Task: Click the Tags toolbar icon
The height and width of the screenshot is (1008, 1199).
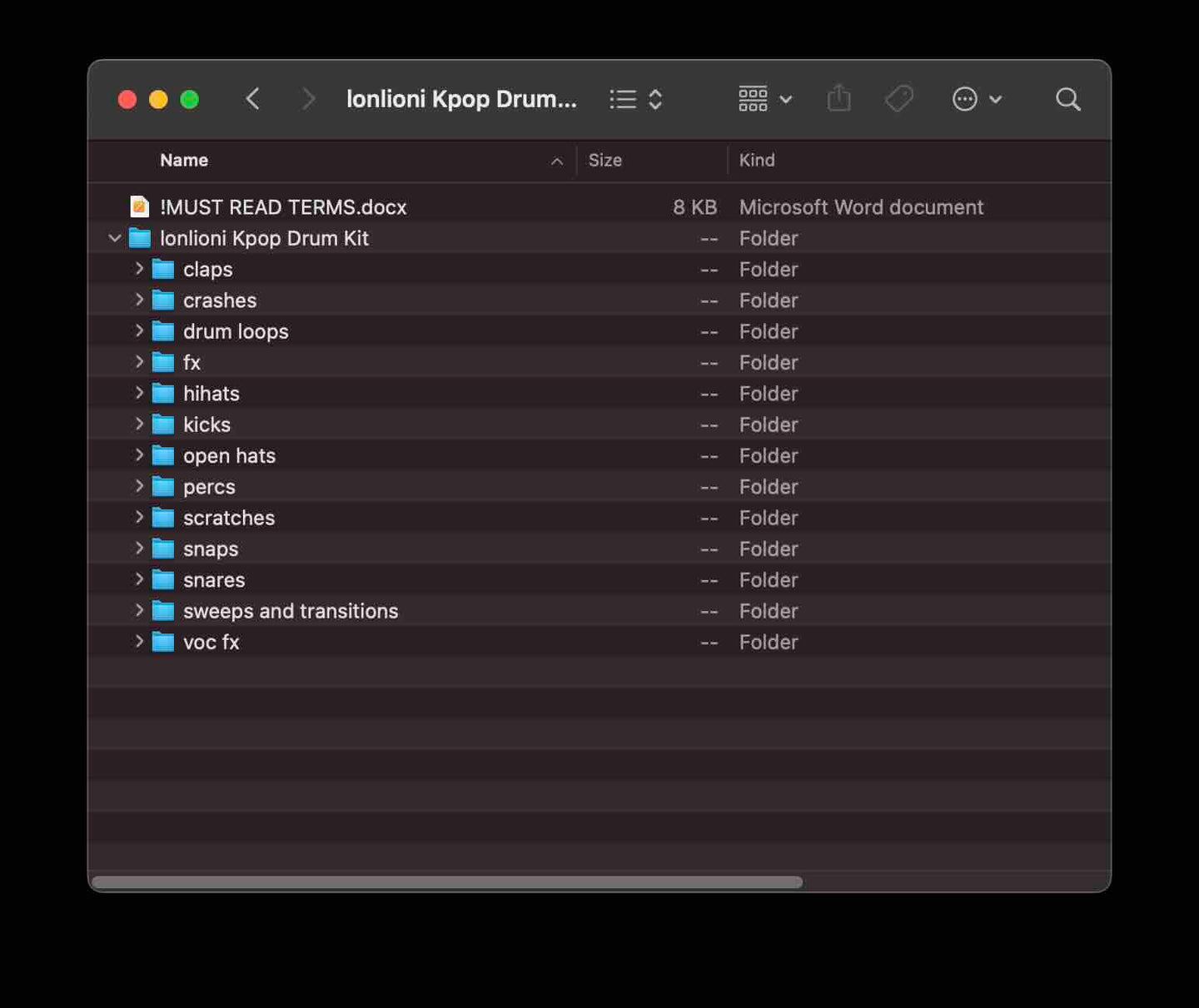Action: (898, 99)
